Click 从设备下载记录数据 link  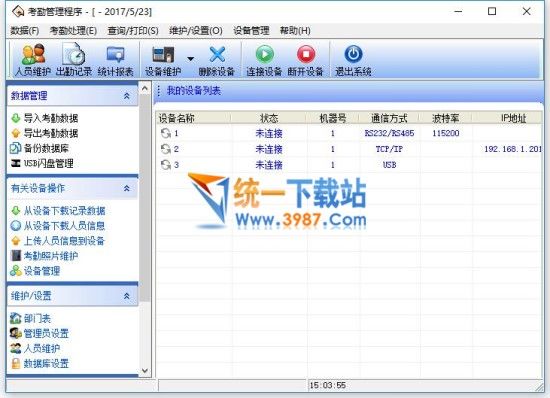(64, 211)
